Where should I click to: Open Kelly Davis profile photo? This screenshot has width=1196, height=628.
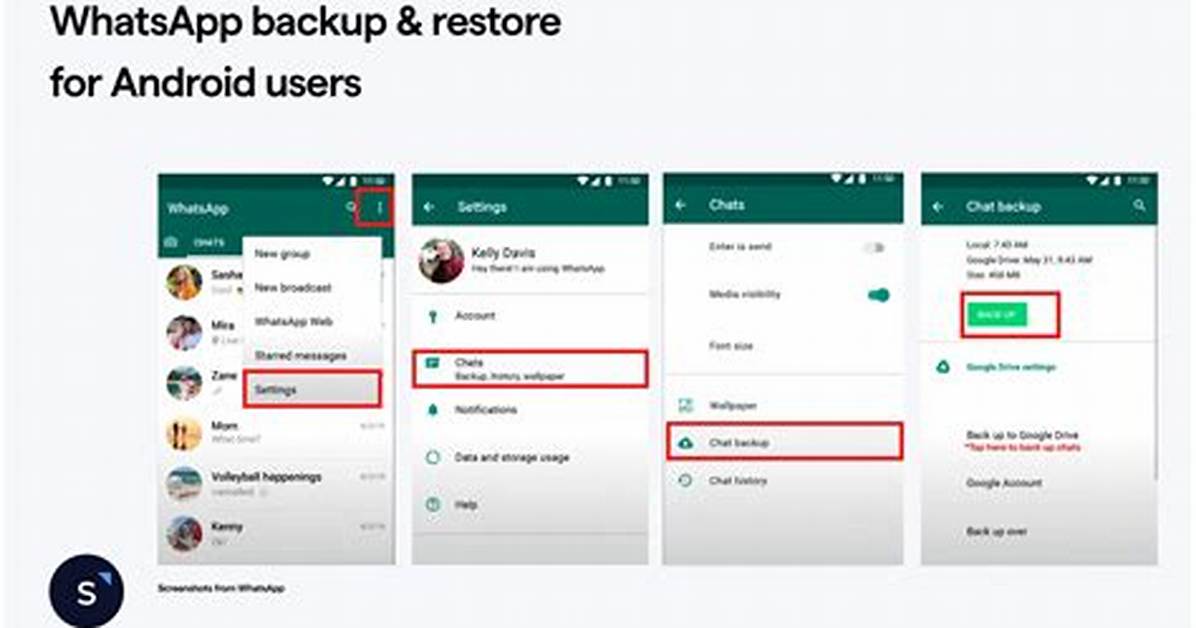point(441,260)
